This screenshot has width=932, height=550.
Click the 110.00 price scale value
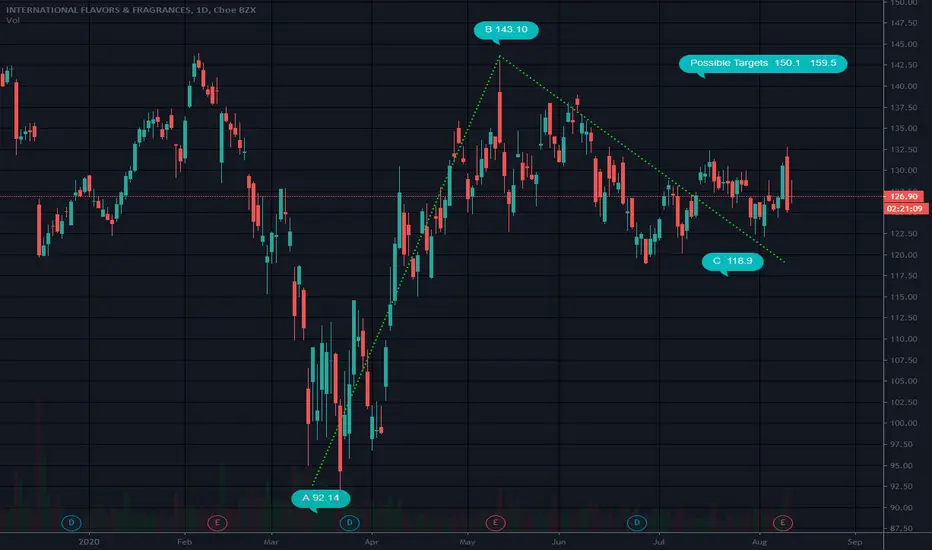904,339
